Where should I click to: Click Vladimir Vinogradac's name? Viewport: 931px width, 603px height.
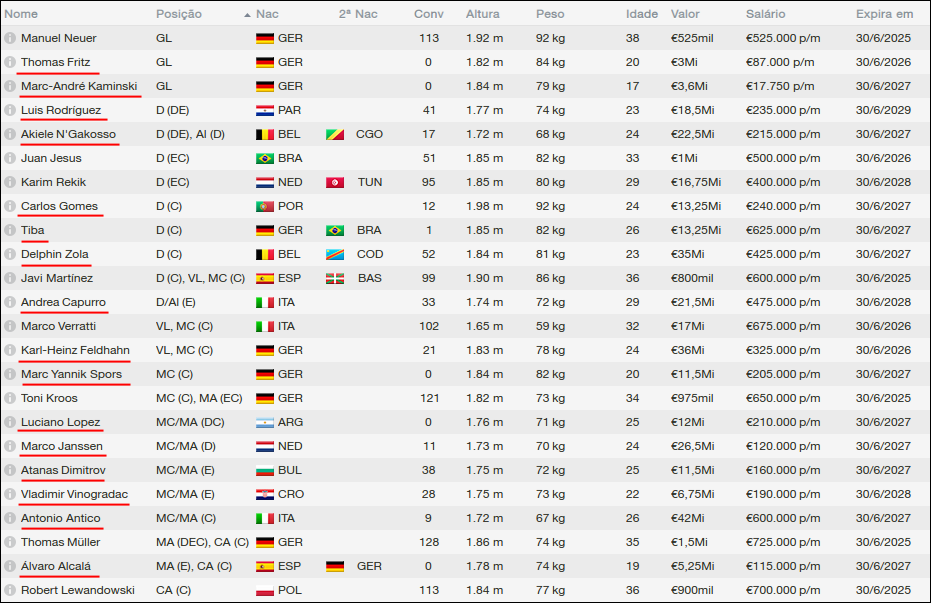(74, 494)
